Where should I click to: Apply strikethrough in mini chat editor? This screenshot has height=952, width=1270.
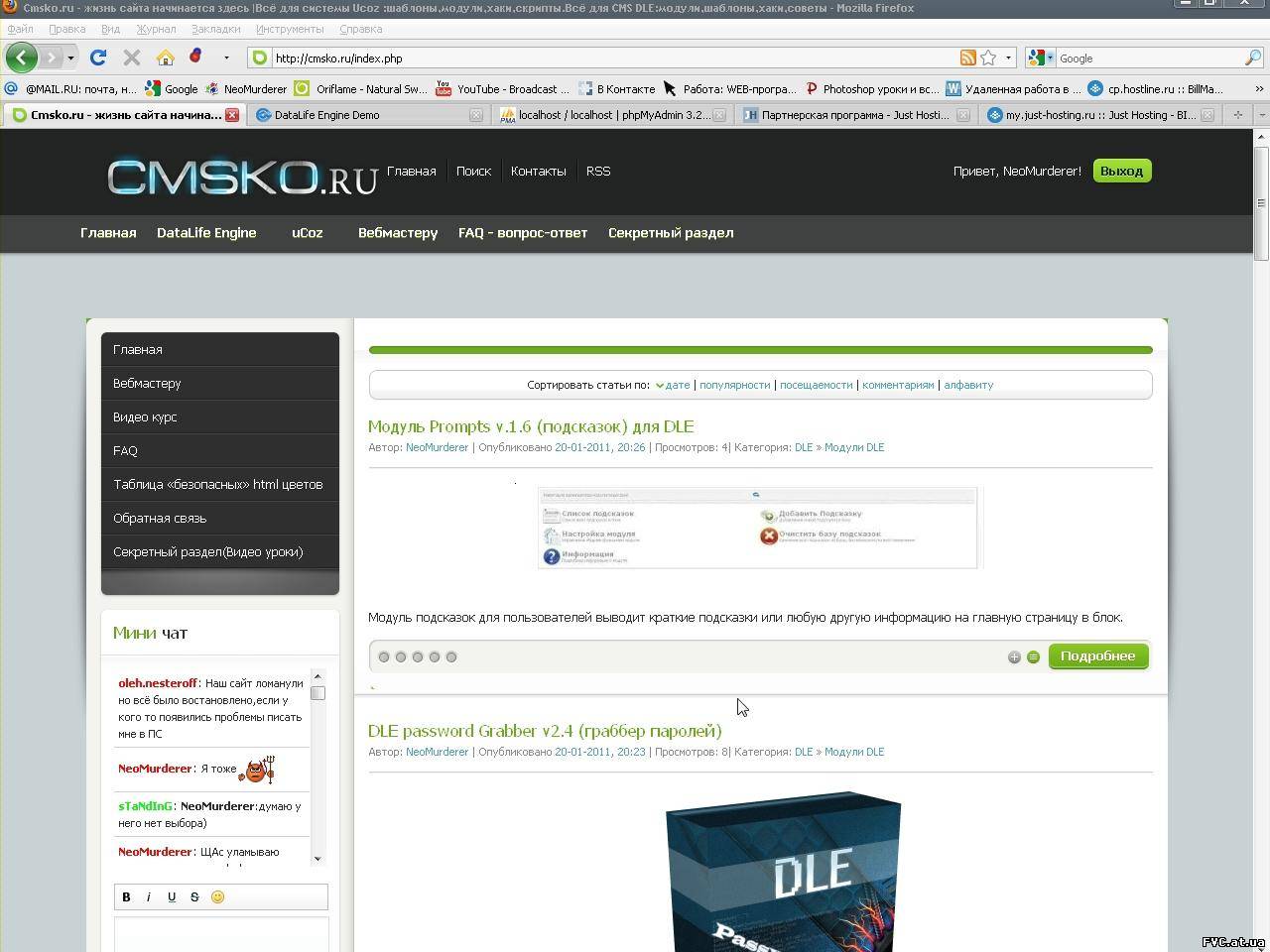click(194, 896)
